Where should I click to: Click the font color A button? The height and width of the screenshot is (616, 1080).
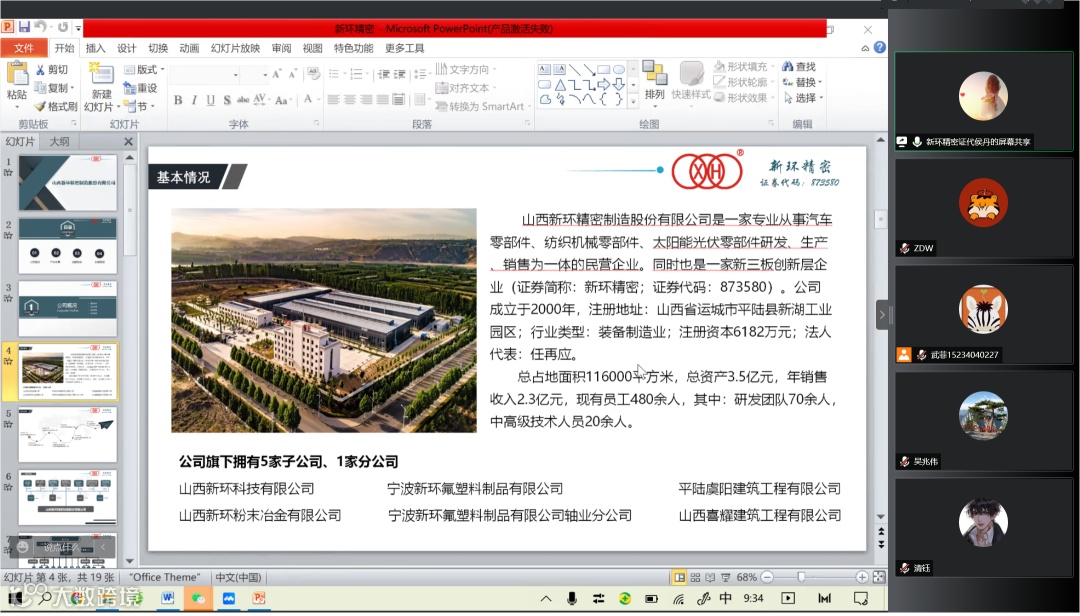pyautogui.click(x=308, y=100)
